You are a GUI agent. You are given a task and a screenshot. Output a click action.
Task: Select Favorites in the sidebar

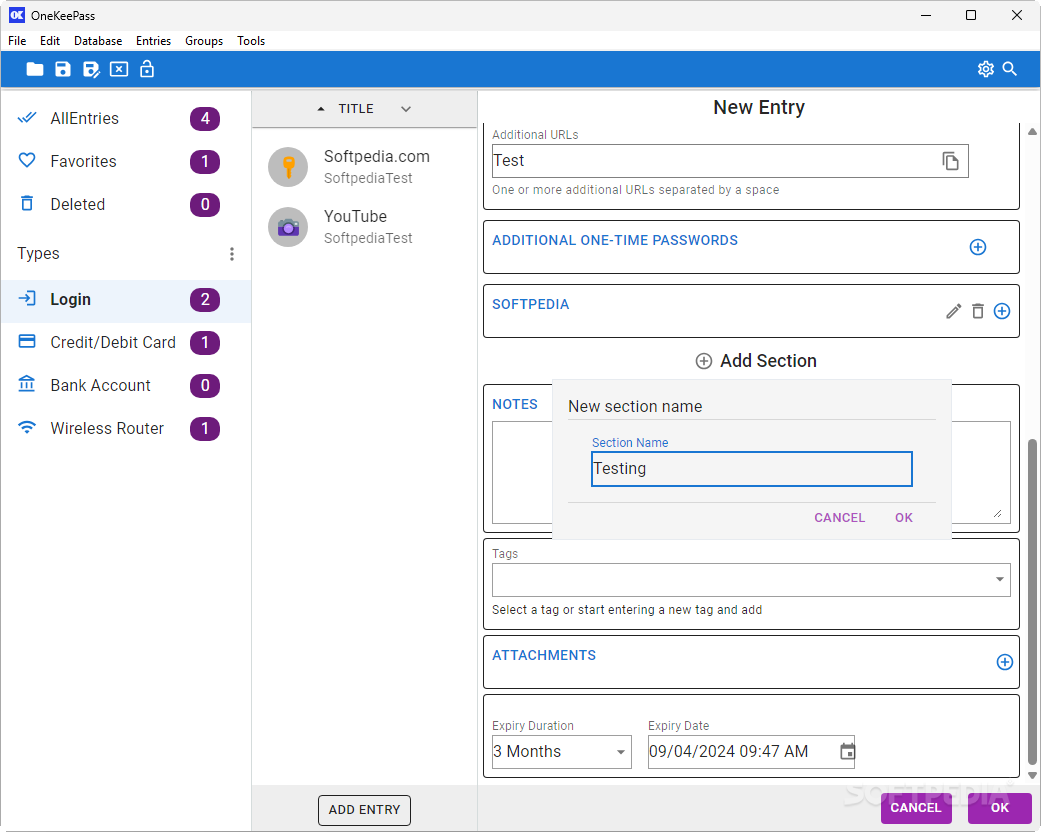pyautogui.click(x=125, y=161)
